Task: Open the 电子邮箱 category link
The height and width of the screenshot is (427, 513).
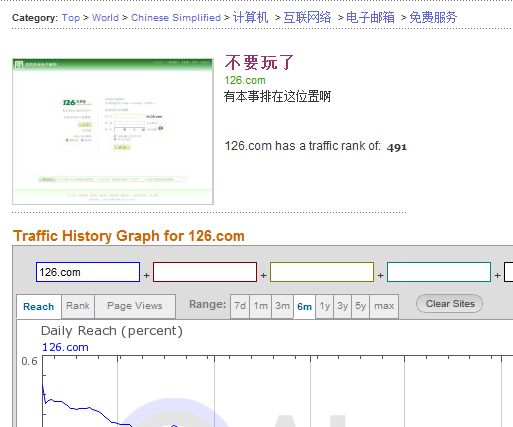Action: coord(370,17)
